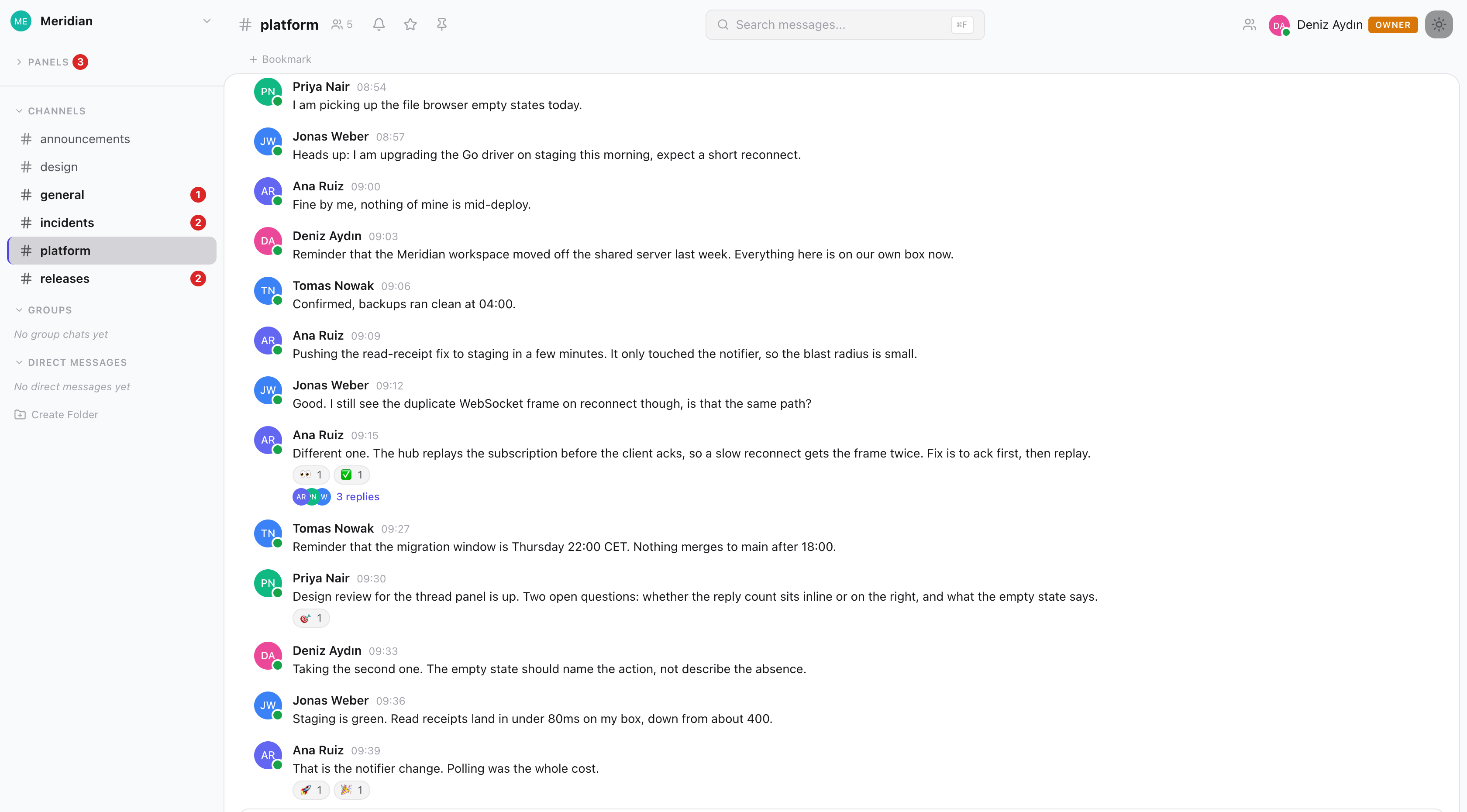Add a bookmark with the Bookmark button
The width and height of the screenshot is (1467, 812).
tap(279, 59)
